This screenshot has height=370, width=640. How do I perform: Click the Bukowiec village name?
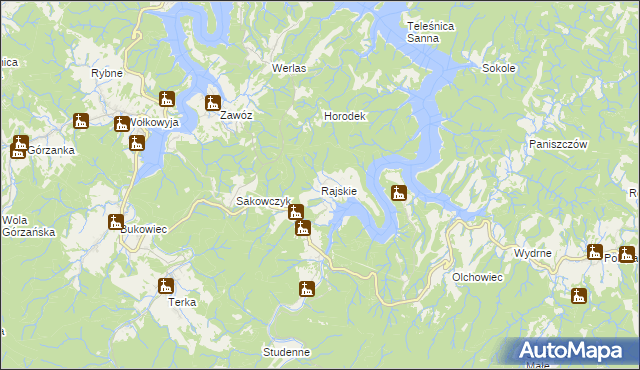(x=144, y=229)
